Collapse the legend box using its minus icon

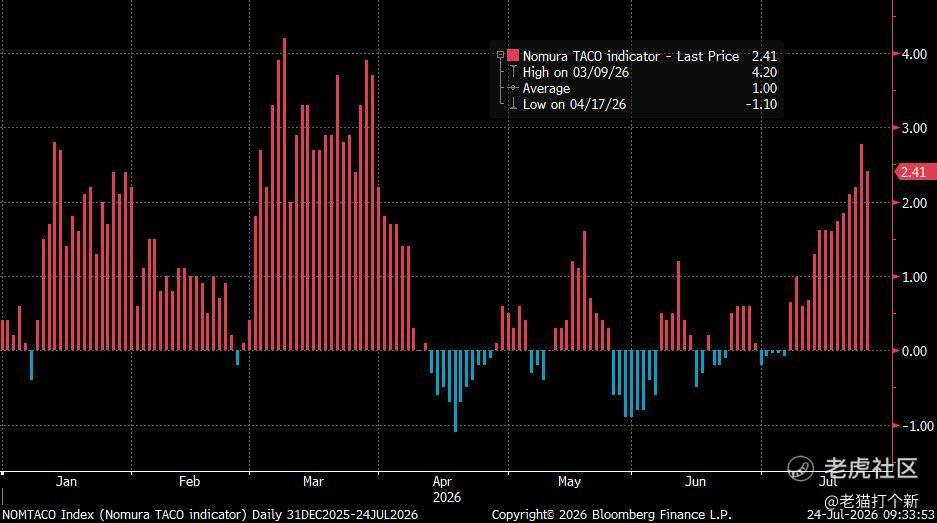500,55
